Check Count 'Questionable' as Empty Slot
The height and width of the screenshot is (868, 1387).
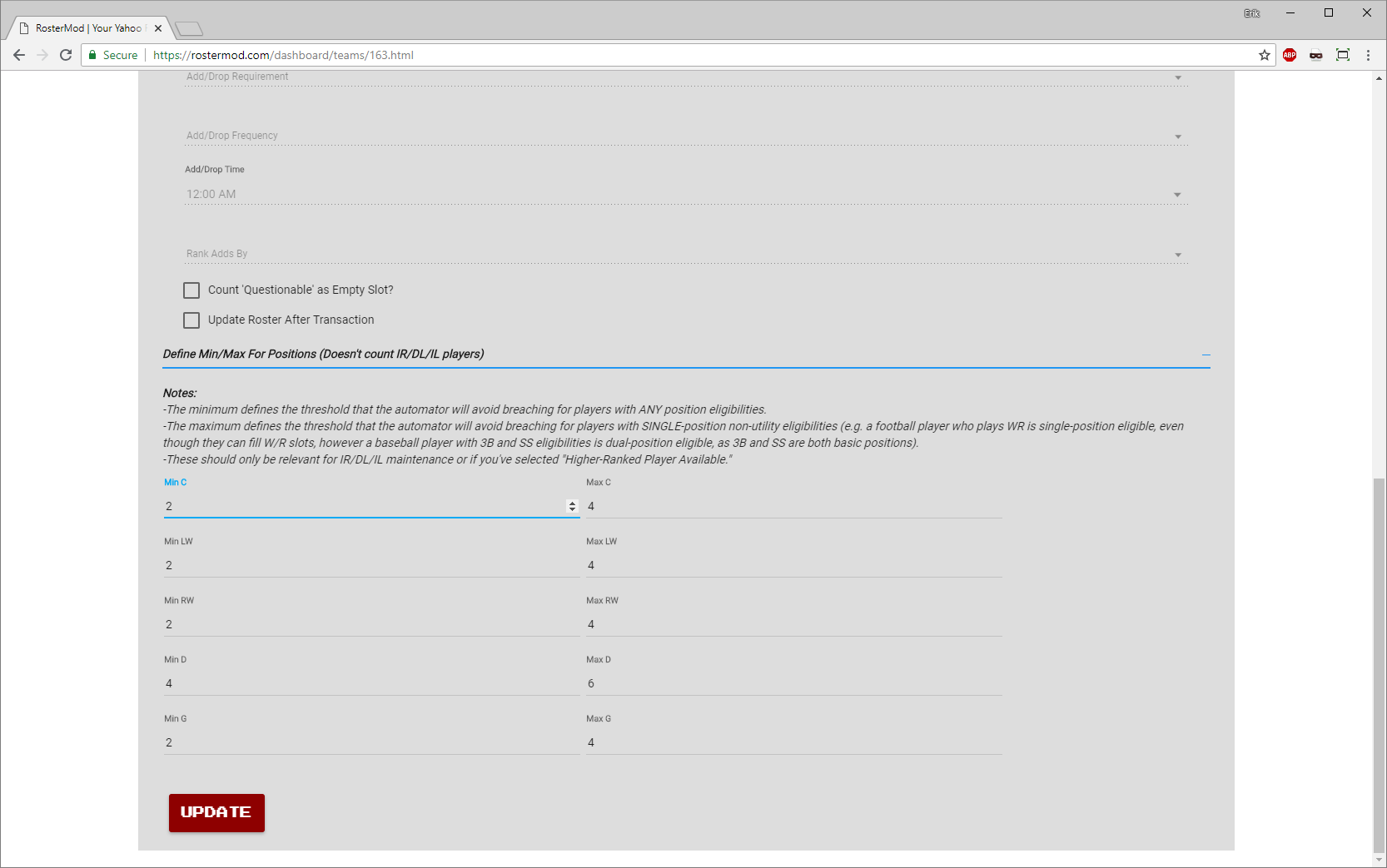(191, 290)
